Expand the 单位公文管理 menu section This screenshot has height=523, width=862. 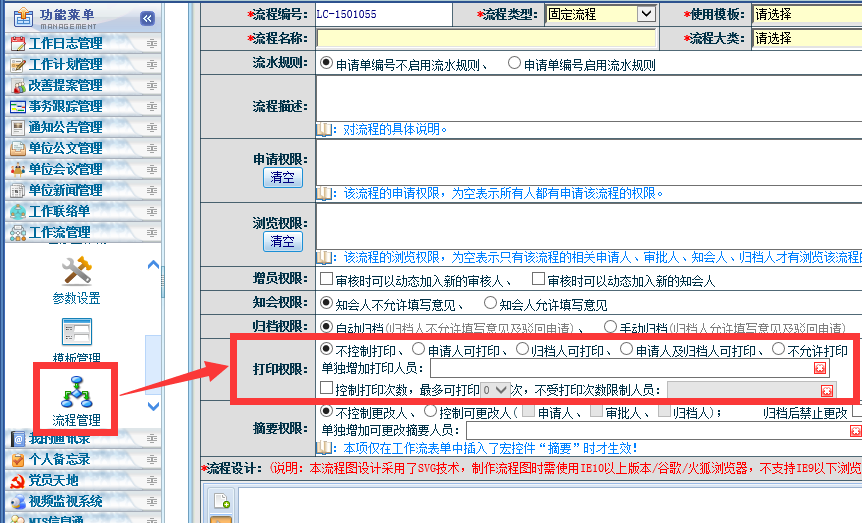(66, 148)
